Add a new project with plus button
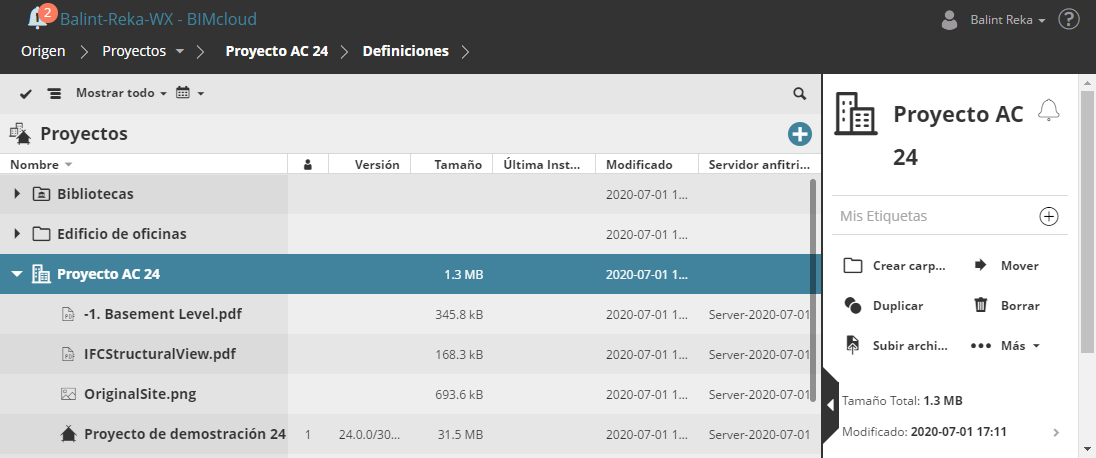Screen dimensions: 1096x458 [x=799, y=134]
